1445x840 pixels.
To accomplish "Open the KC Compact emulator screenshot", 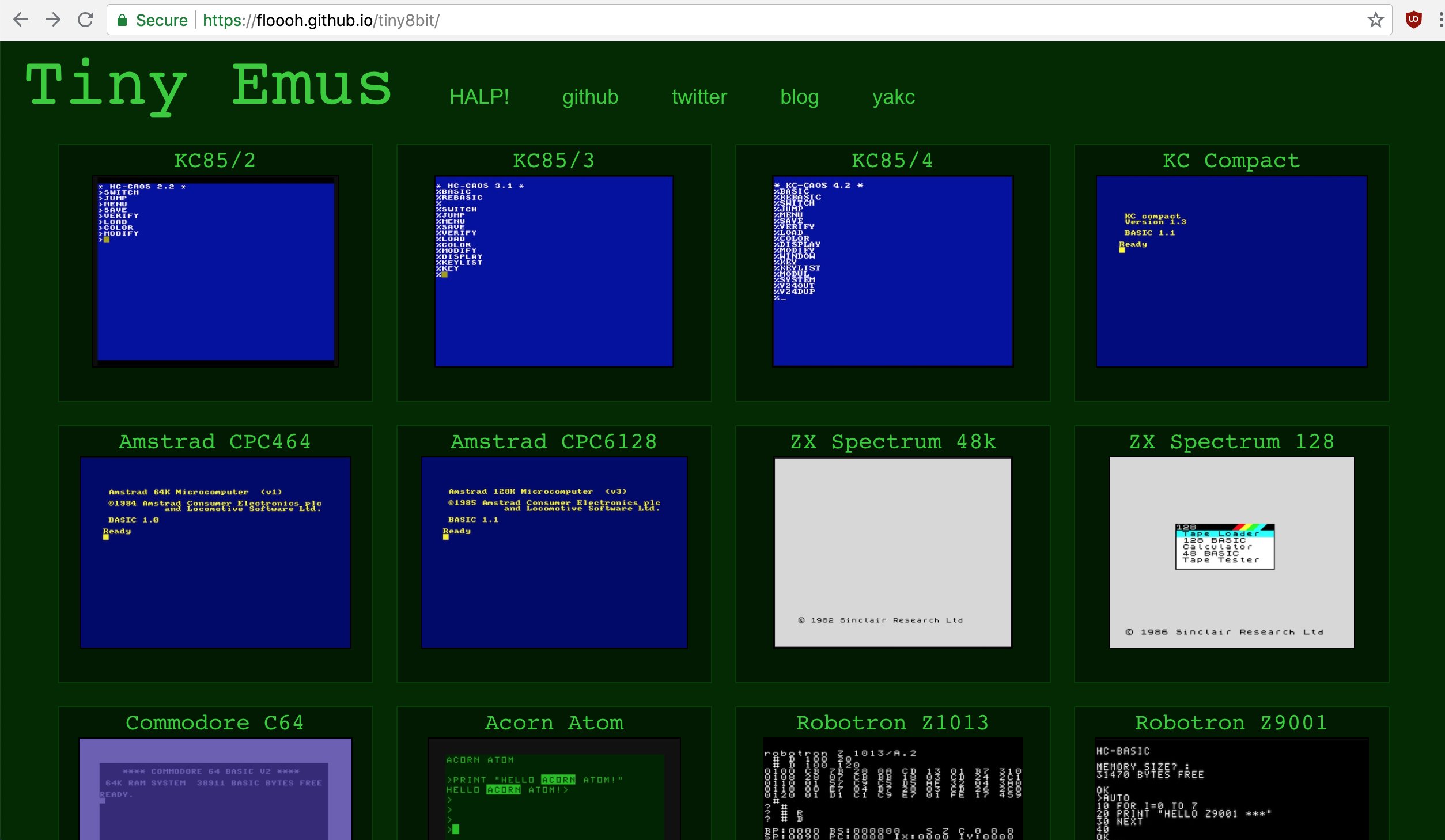I will (1231, 271).
